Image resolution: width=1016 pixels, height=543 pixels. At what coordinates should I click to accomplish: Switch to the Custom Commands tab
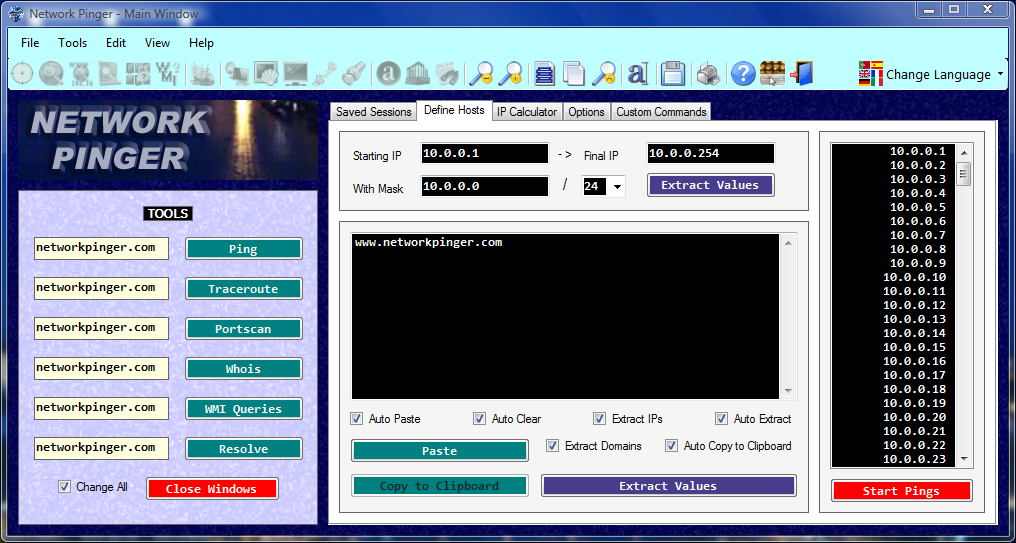coord(661,112)
